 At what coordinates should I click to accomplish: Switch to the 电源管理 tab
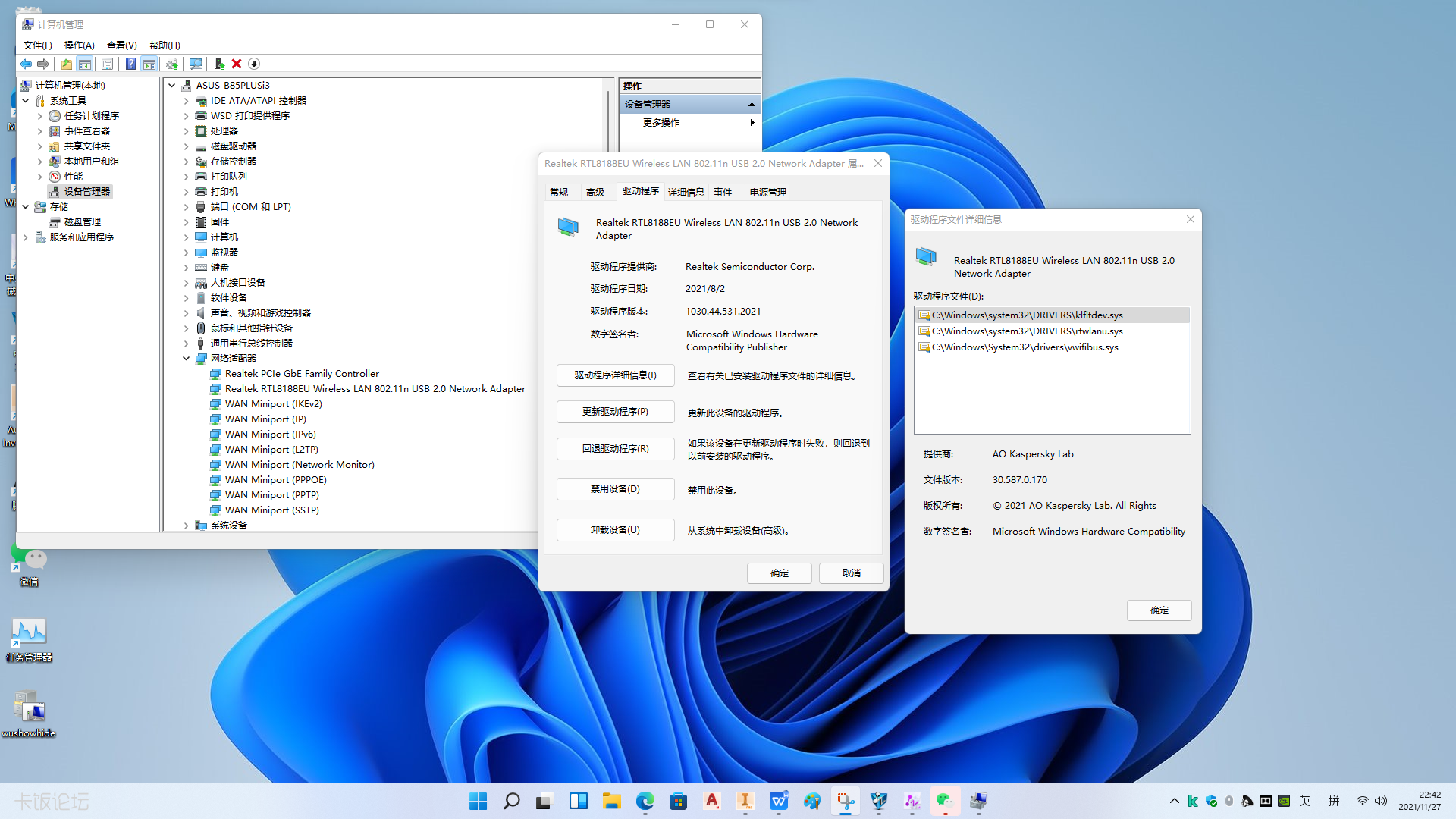point(768,193)
